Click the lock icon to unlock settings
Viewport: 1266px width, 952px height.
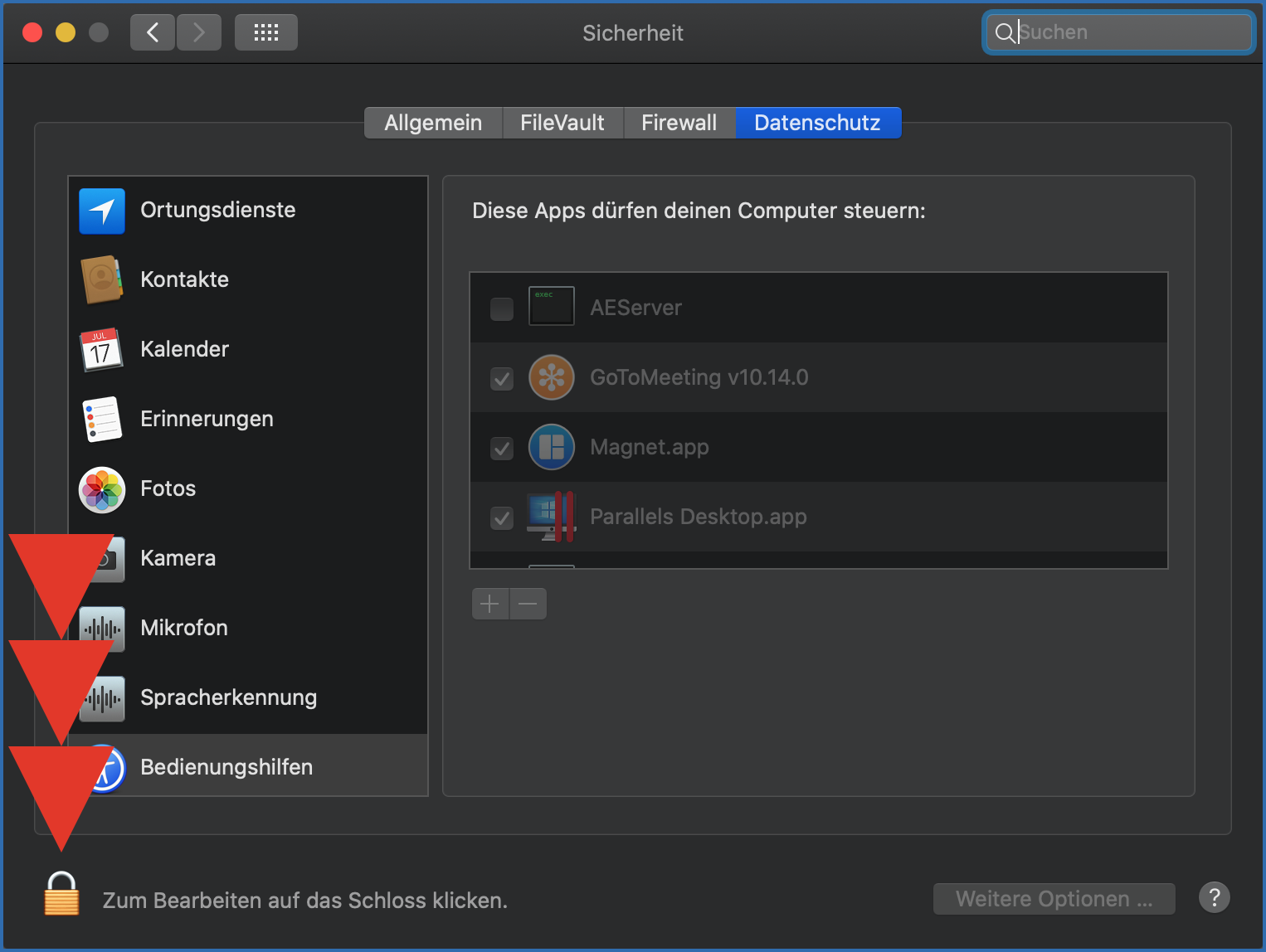click(x=61, y=895)
